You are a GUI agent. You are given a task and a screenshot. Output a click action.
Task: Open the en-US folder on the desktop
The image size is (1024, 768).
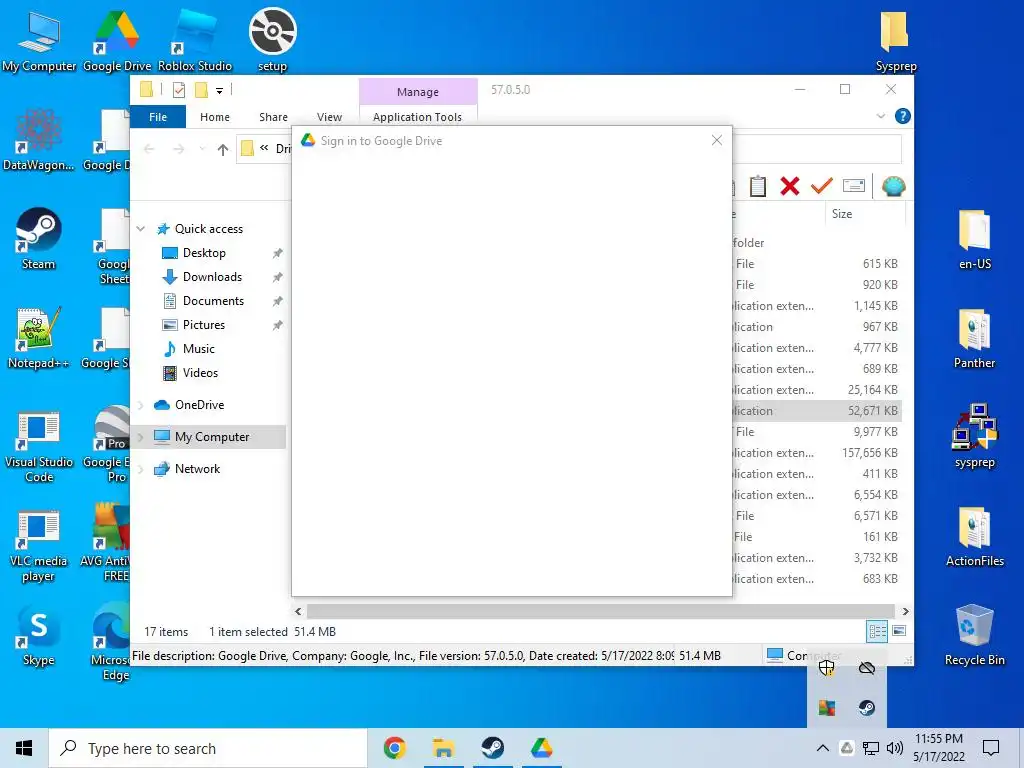(974, 240)
